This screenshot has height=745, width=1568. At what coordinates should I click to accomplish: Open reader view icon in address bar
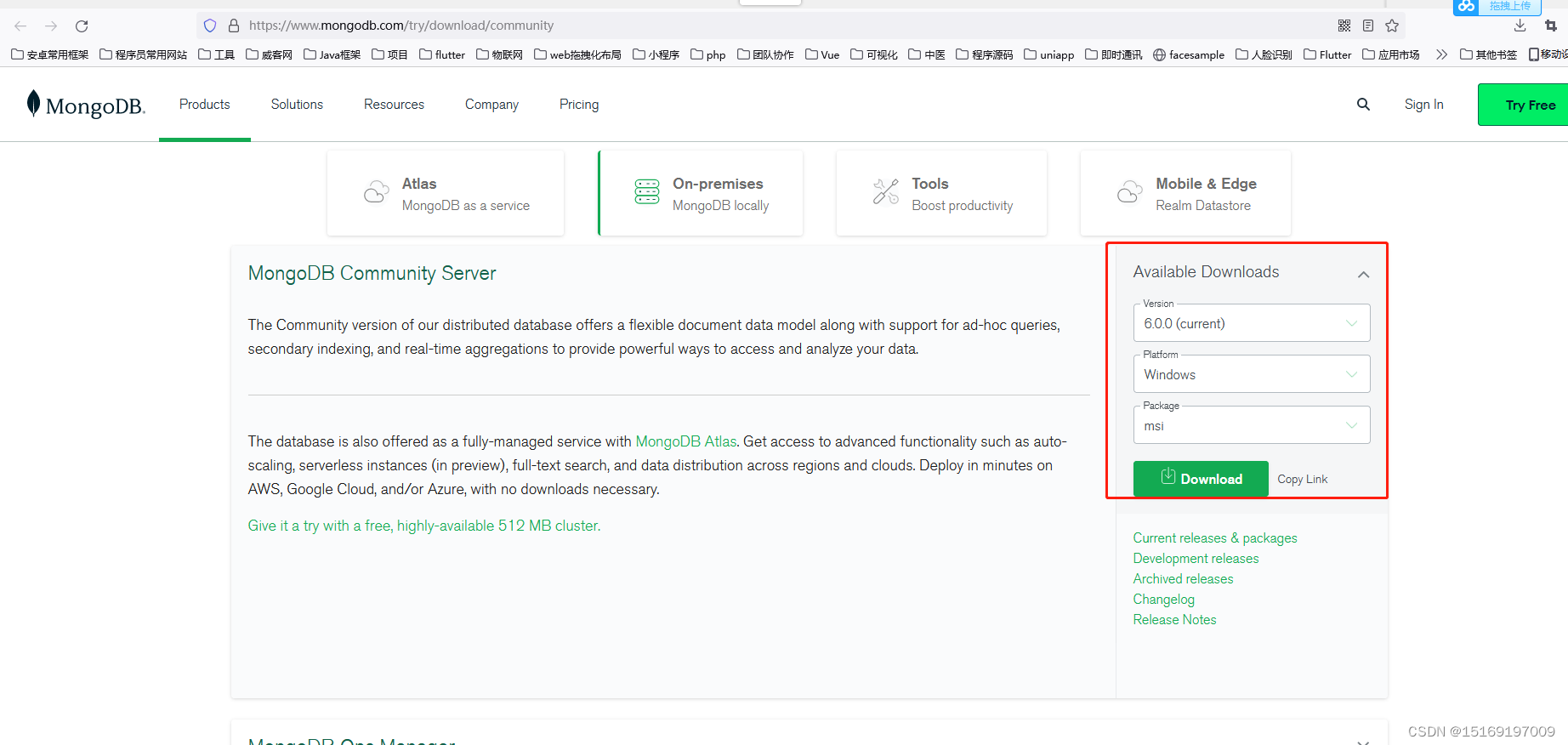pyautogui.click(x=1368, y=26)
